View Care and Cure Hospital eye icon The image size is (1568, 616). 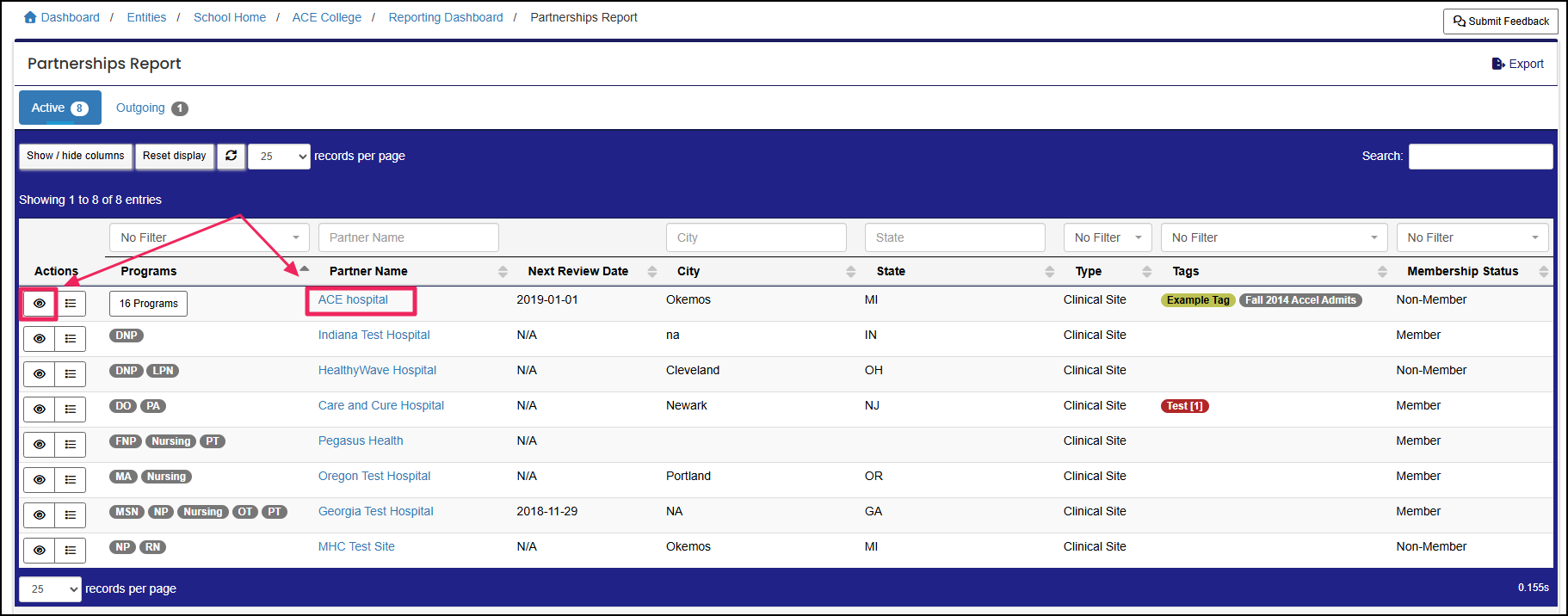coord(40,410)
